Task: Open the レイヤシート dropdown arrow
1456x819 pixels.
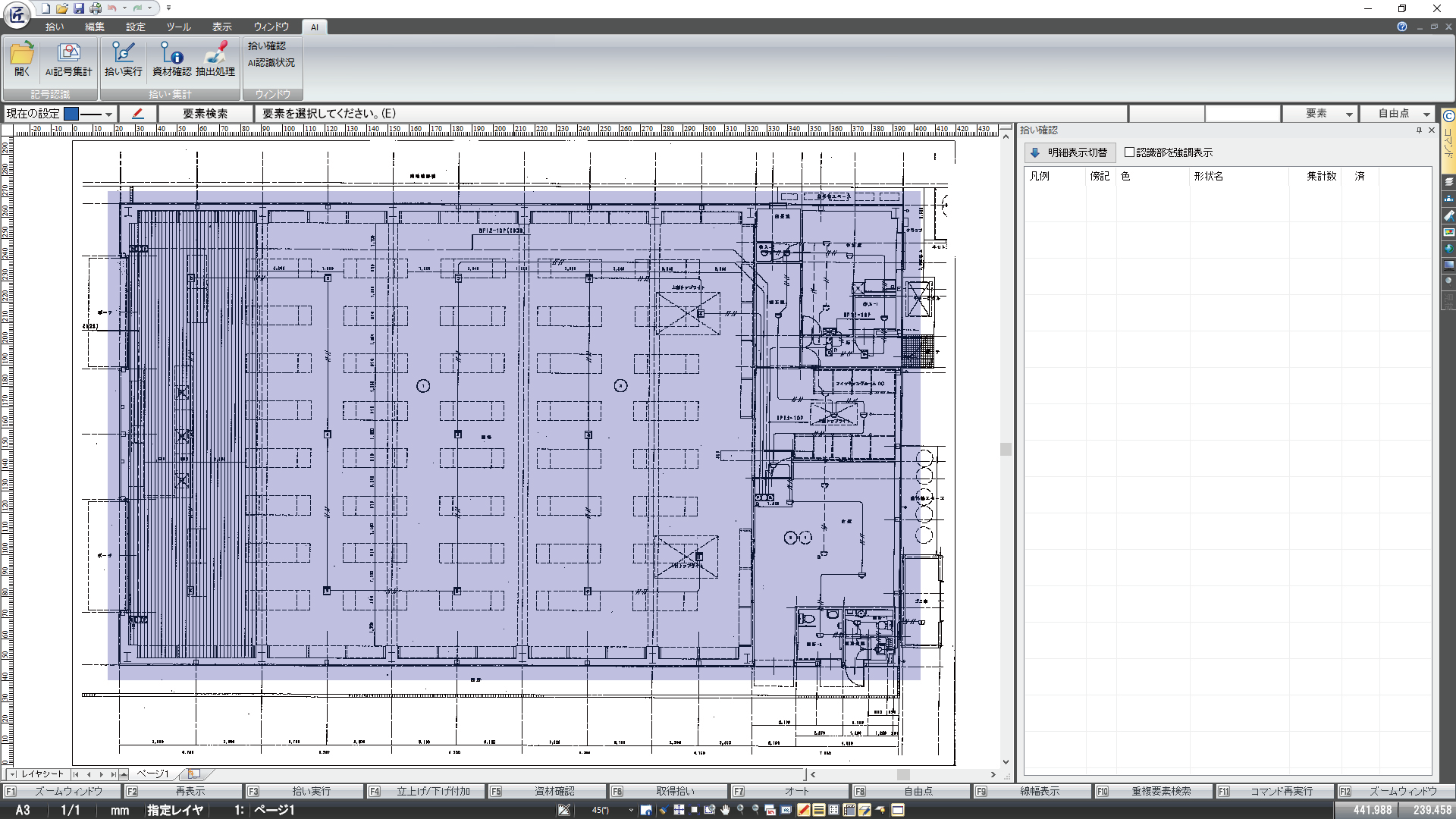Action: tap(12, 774)
